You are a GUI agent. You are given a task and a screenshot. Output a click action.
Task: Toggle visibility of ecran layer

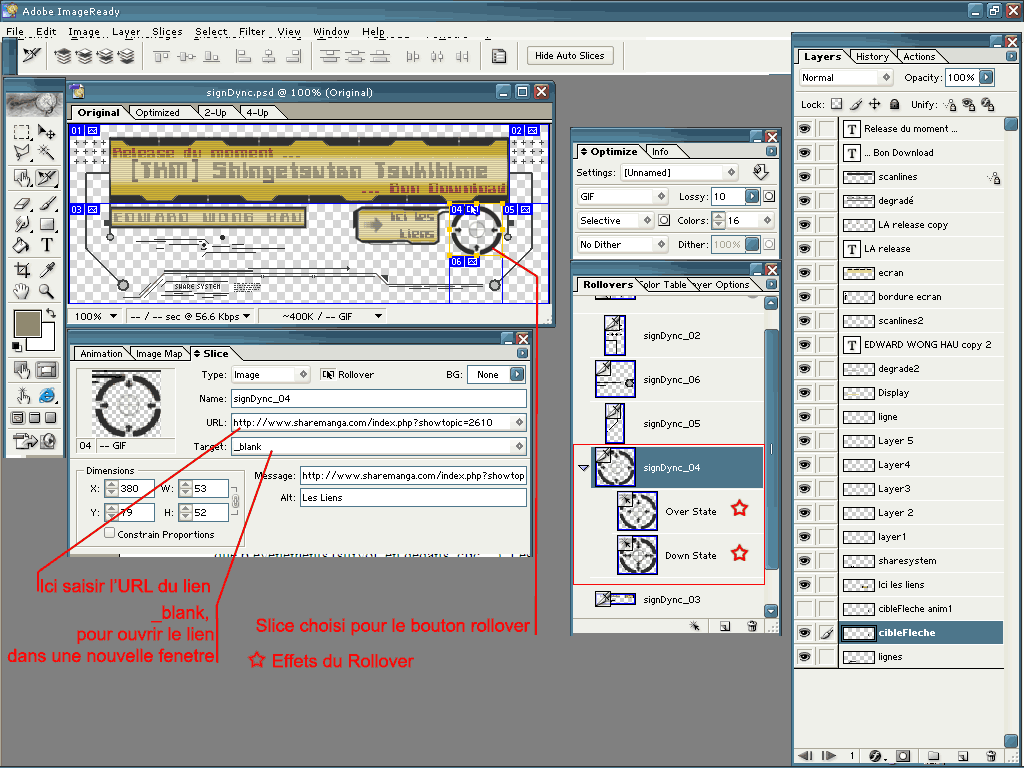(805, 273)
